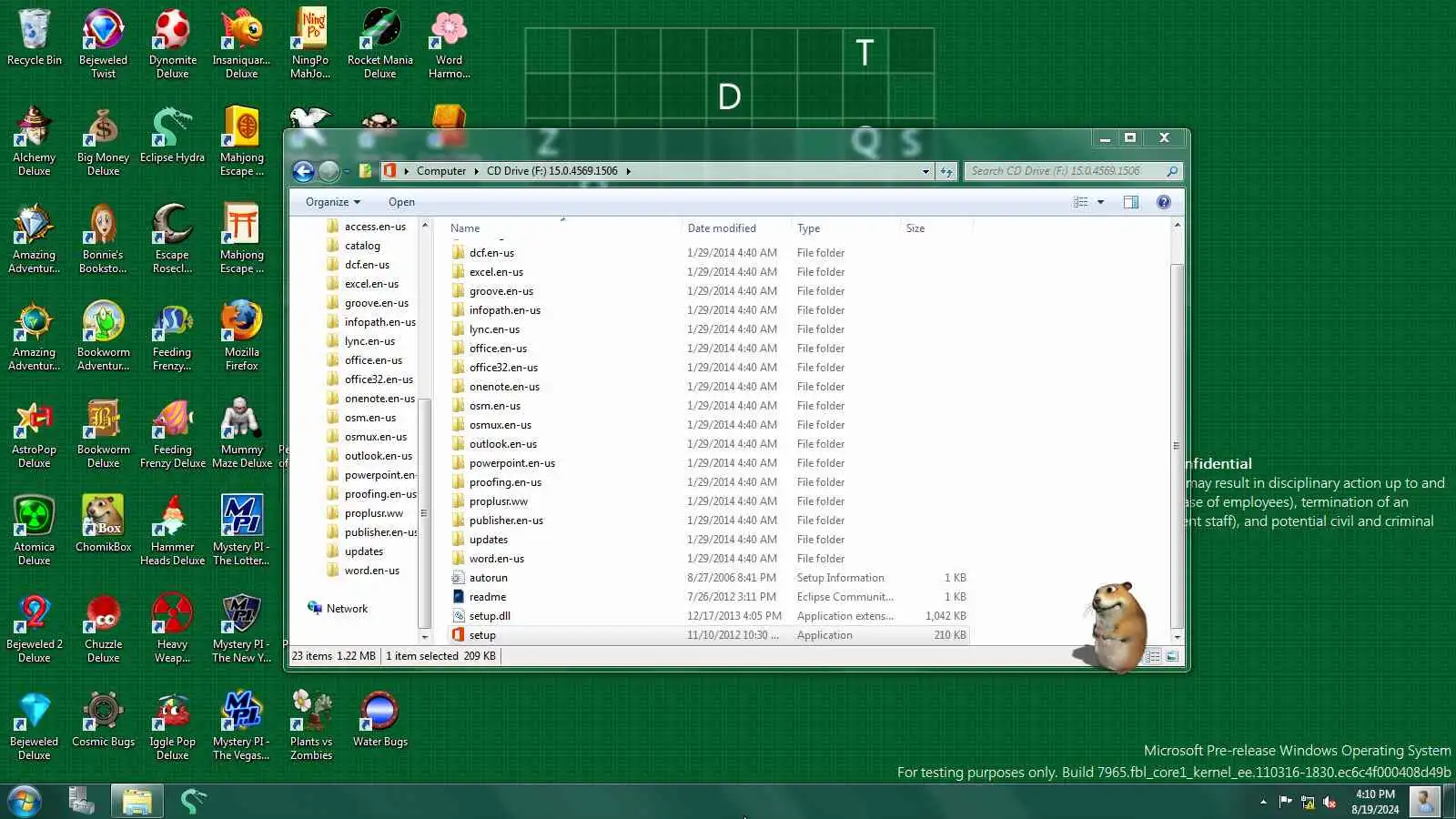Select the Mozilla Firefox desktop shortcut

pos(241,336)
